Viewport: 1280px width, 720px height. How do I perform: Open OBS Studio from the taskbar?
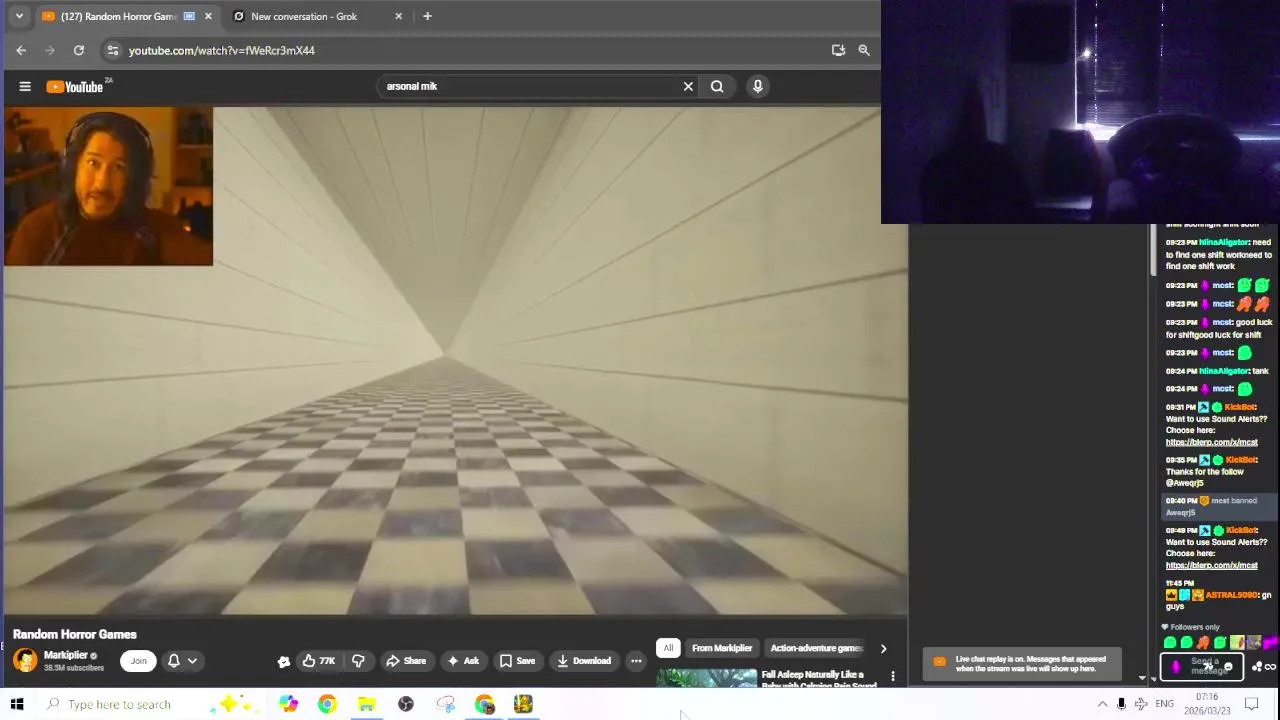coord(406,704)
